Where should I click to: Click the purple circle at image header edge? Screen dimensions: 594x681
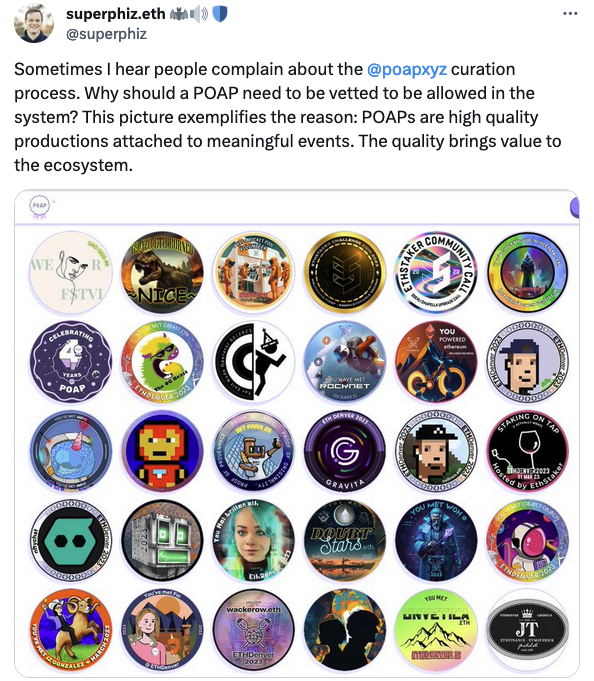click(574, 207)
